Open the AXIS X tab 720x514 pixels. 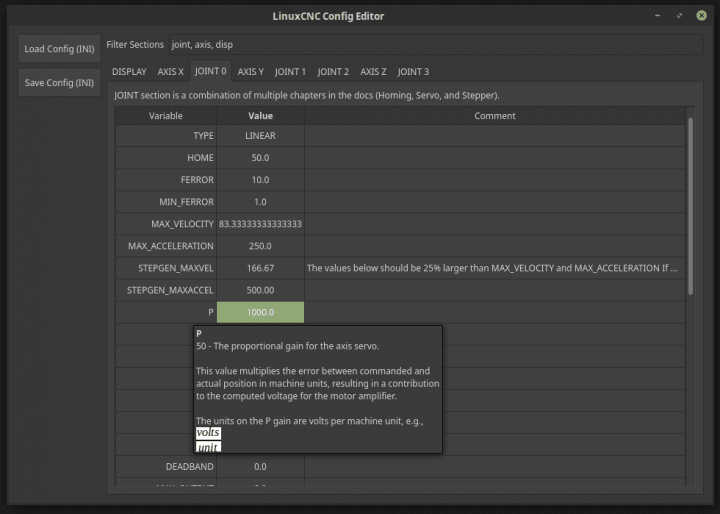point(170,72)
